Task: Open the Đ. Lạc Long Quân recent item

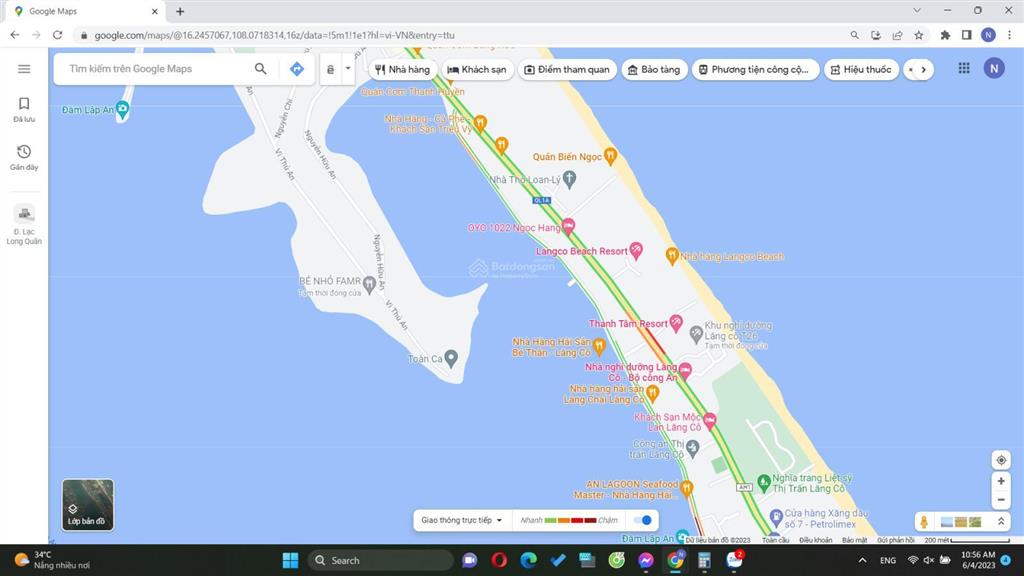Action: (24, 225)
